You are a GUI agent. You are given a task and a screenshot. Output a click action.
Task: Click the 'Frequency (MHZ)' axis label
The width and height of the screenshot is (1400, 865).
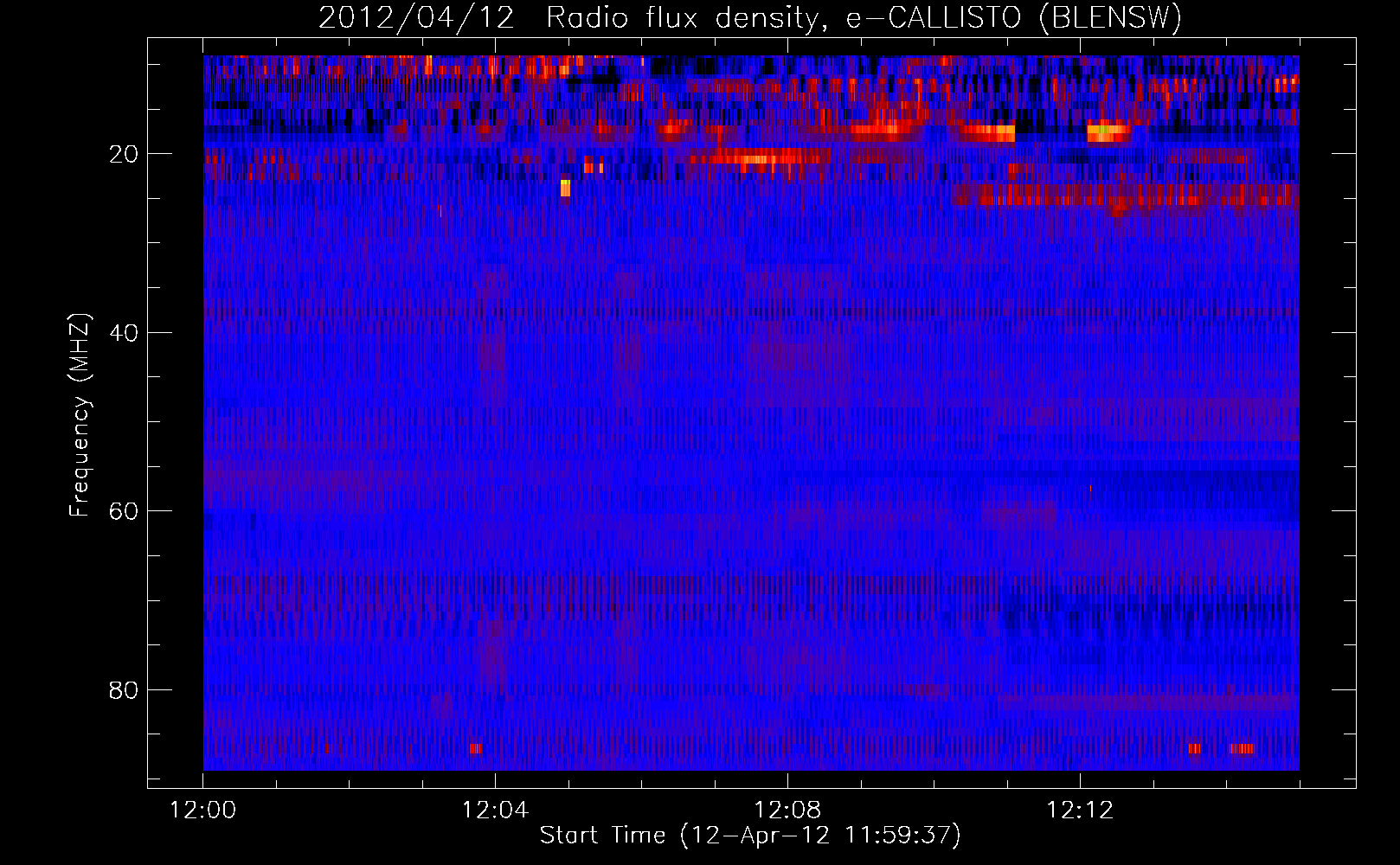pyautogui.click(x=80, y=415)
